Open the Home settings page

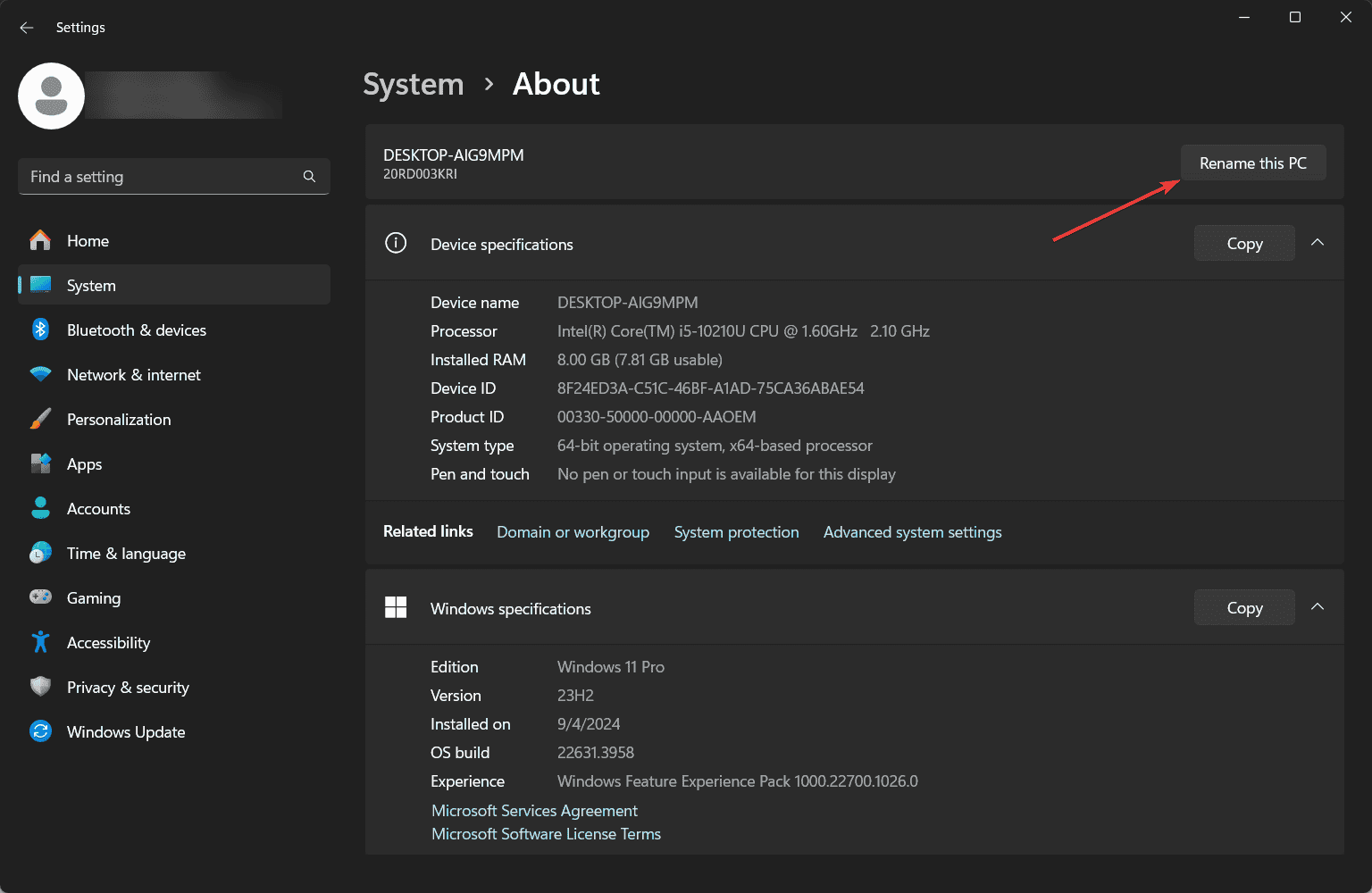[174, 240]
